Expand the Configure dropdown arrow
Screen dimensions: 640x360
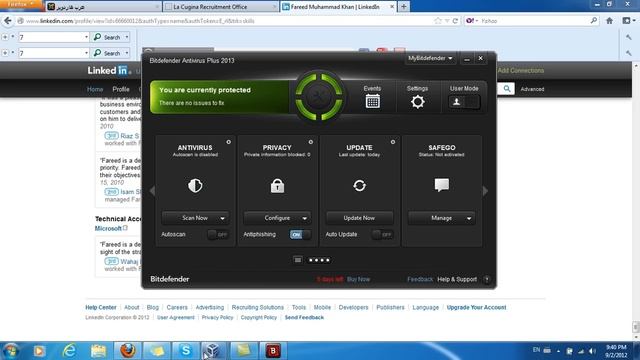(304, 218)
